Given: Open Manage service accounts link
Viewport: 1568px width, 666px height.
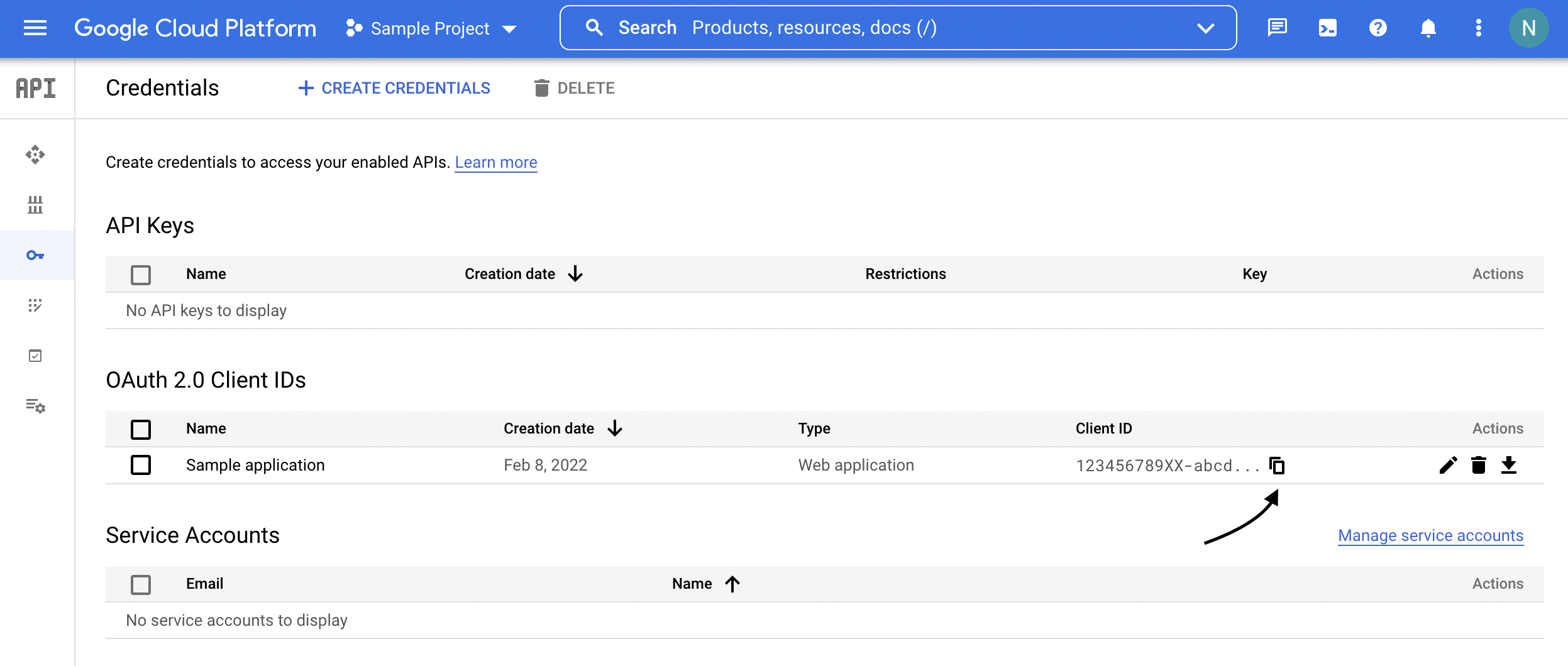Looking at the screenshot, I should point(1431,535).
